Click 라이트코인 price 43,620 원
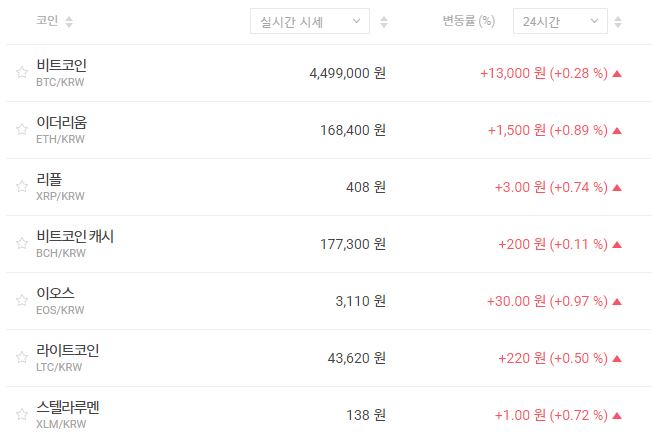Screen dimensions: 652x440 [x=356, y=358]
